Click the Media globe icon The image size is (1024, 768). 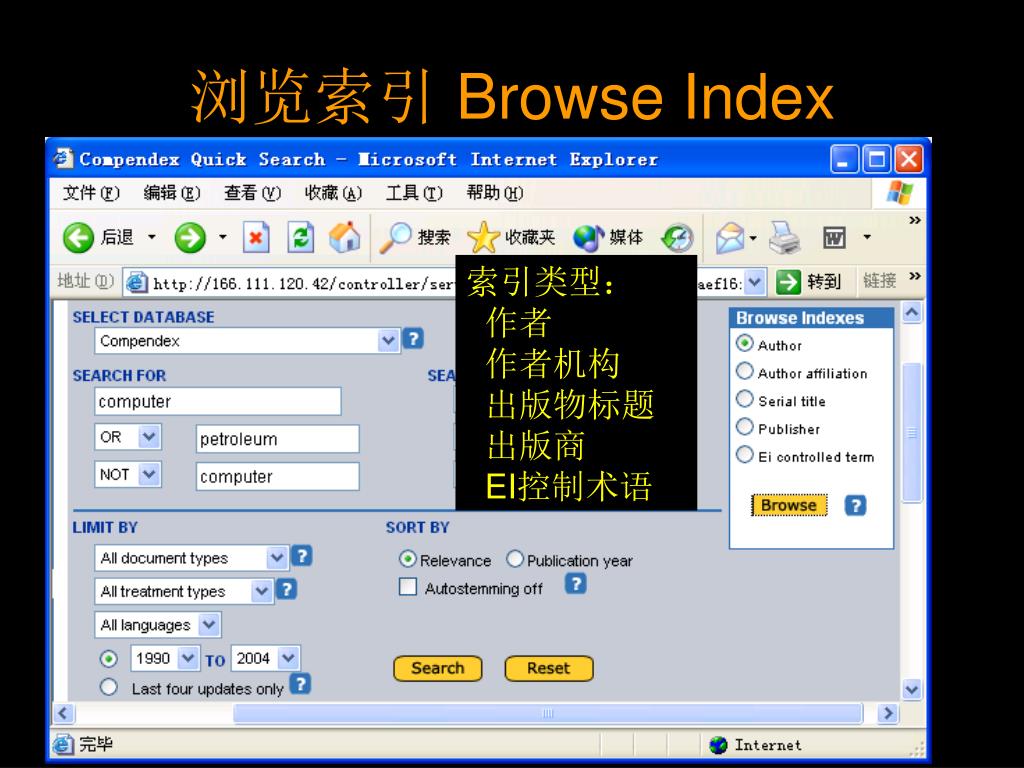pos(588,238)
